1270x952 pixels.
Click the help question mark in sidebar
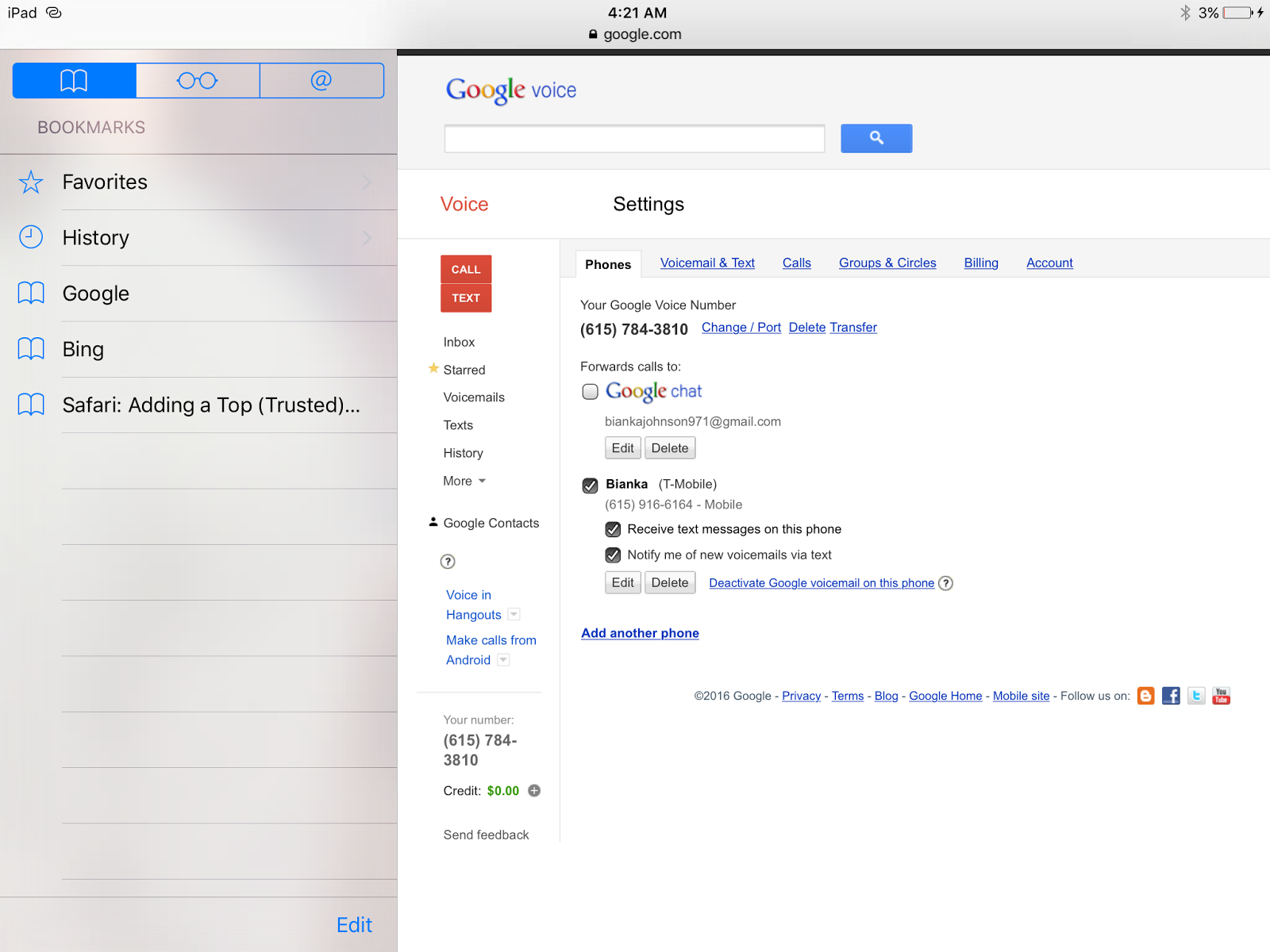(448, 562)
